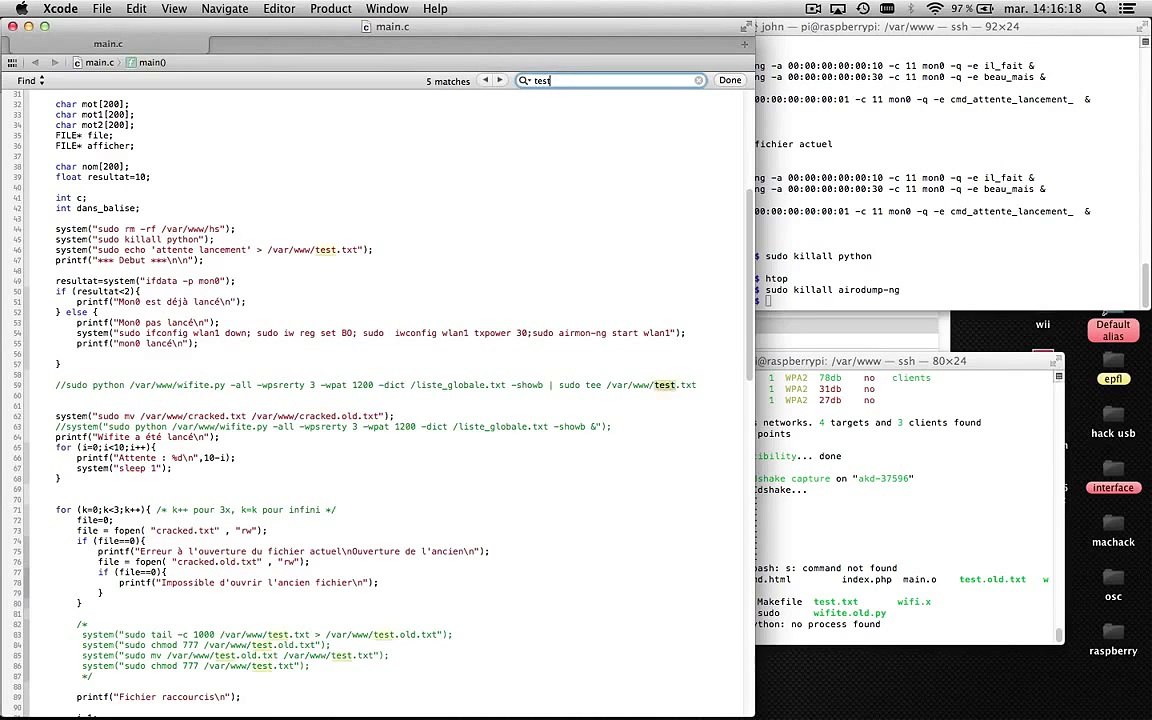Click wifite.old.py in lower terminal

(x=849, y=613)
